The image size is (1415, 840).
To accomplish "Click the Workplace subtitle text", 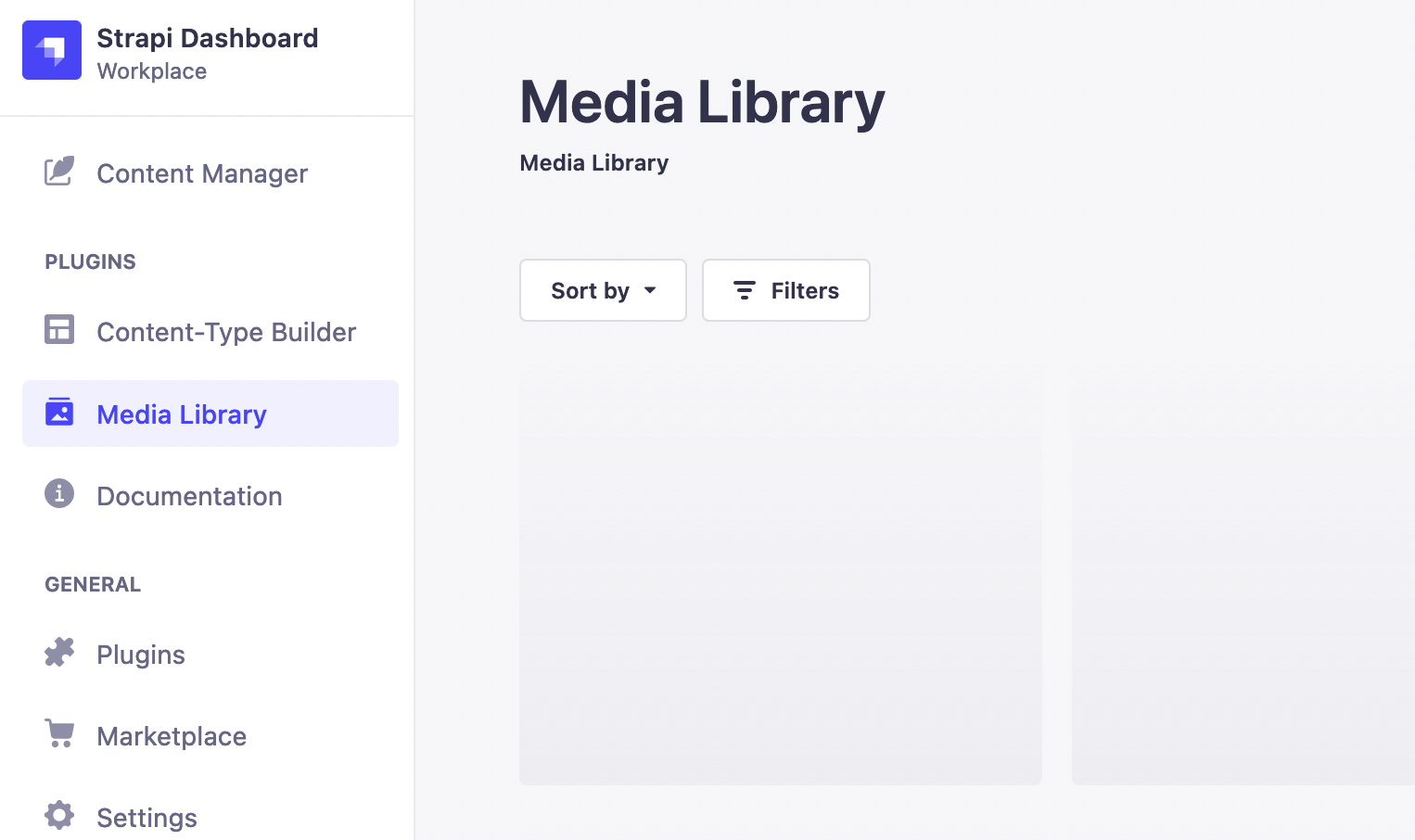I will [152, 71].
